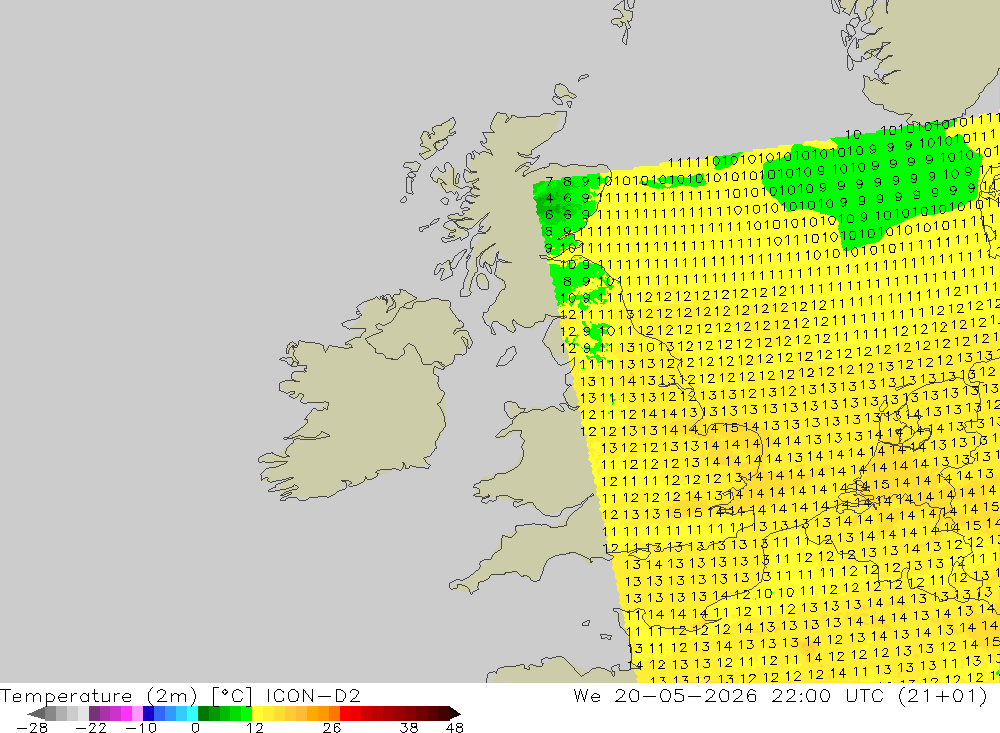The height and width of the screenshot is (733, 1000).
Task: Click the date 'We 20-05-2026'
Action: pos(665,695)
